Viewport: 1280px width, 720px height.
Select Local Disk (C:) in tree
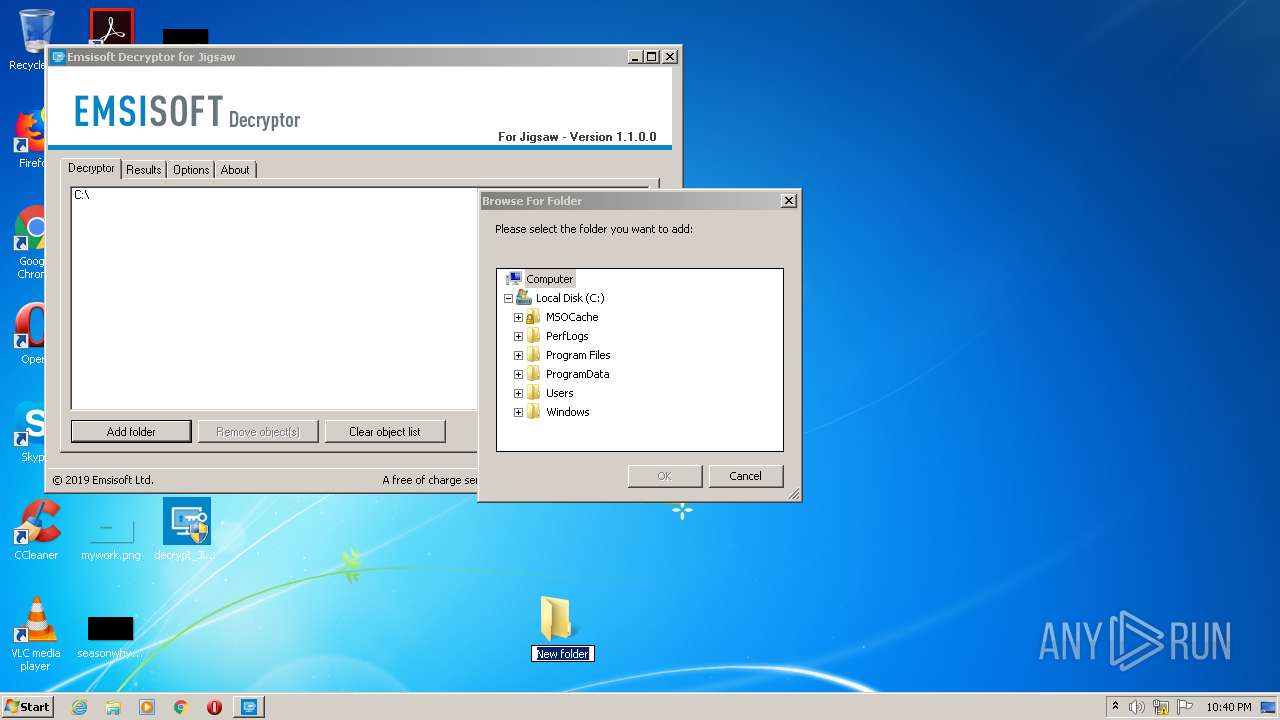tap(570, 298)
